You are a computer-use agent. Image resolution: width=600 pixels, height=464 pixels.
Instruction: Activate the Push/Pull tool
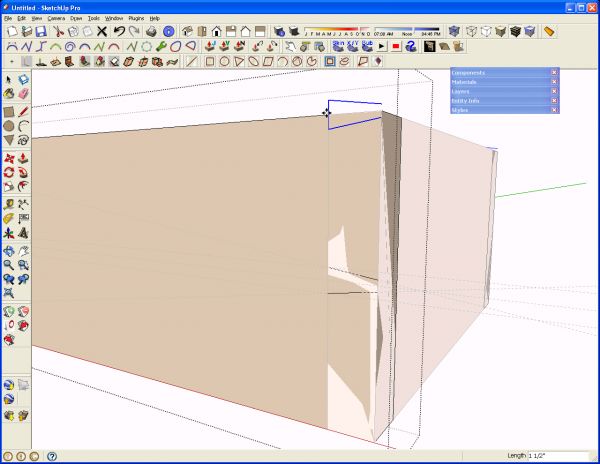pos(23,158)
